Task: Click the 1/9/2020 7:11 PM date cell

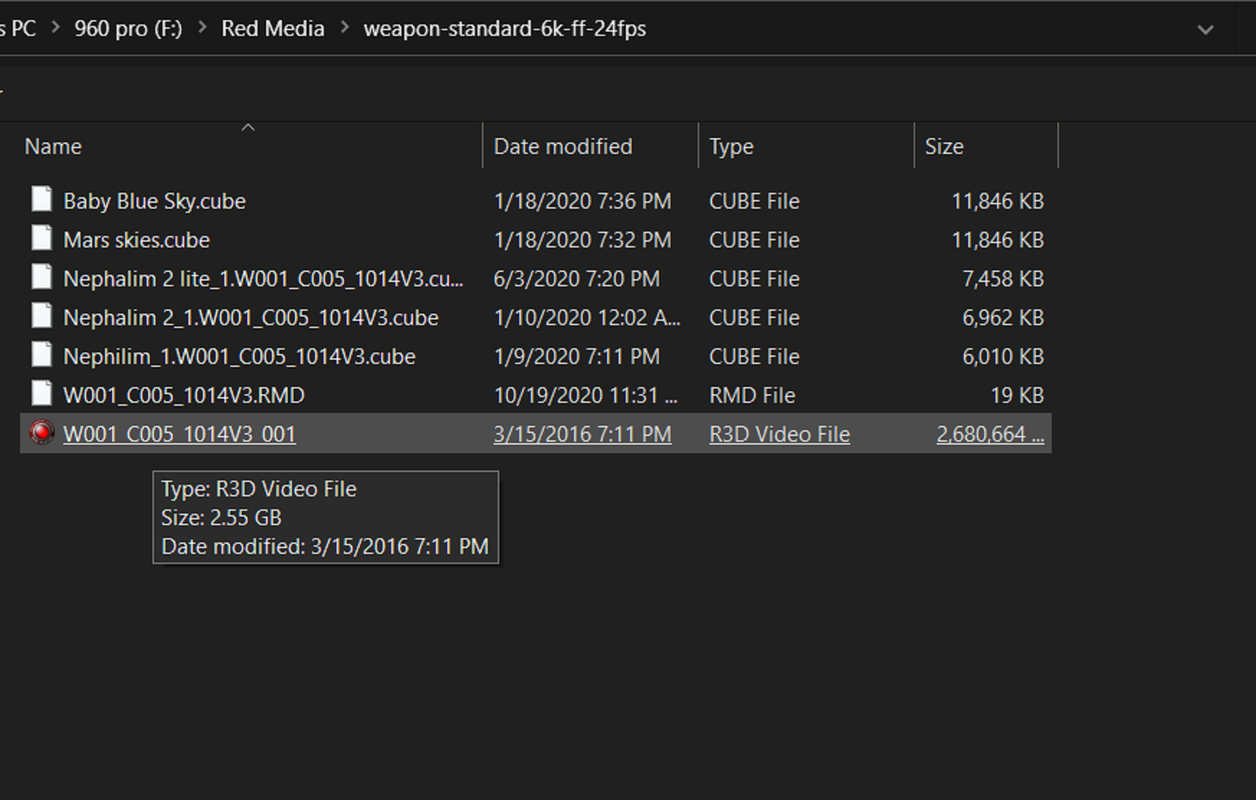Action: [x=577, y=357]
